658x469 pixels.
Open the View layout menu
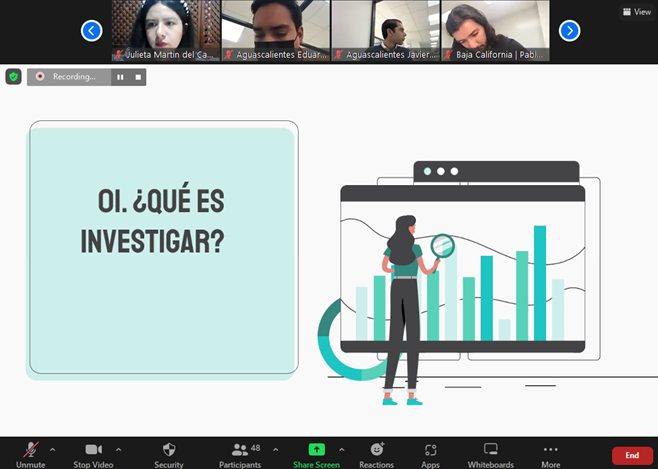(x=637, y=12)
